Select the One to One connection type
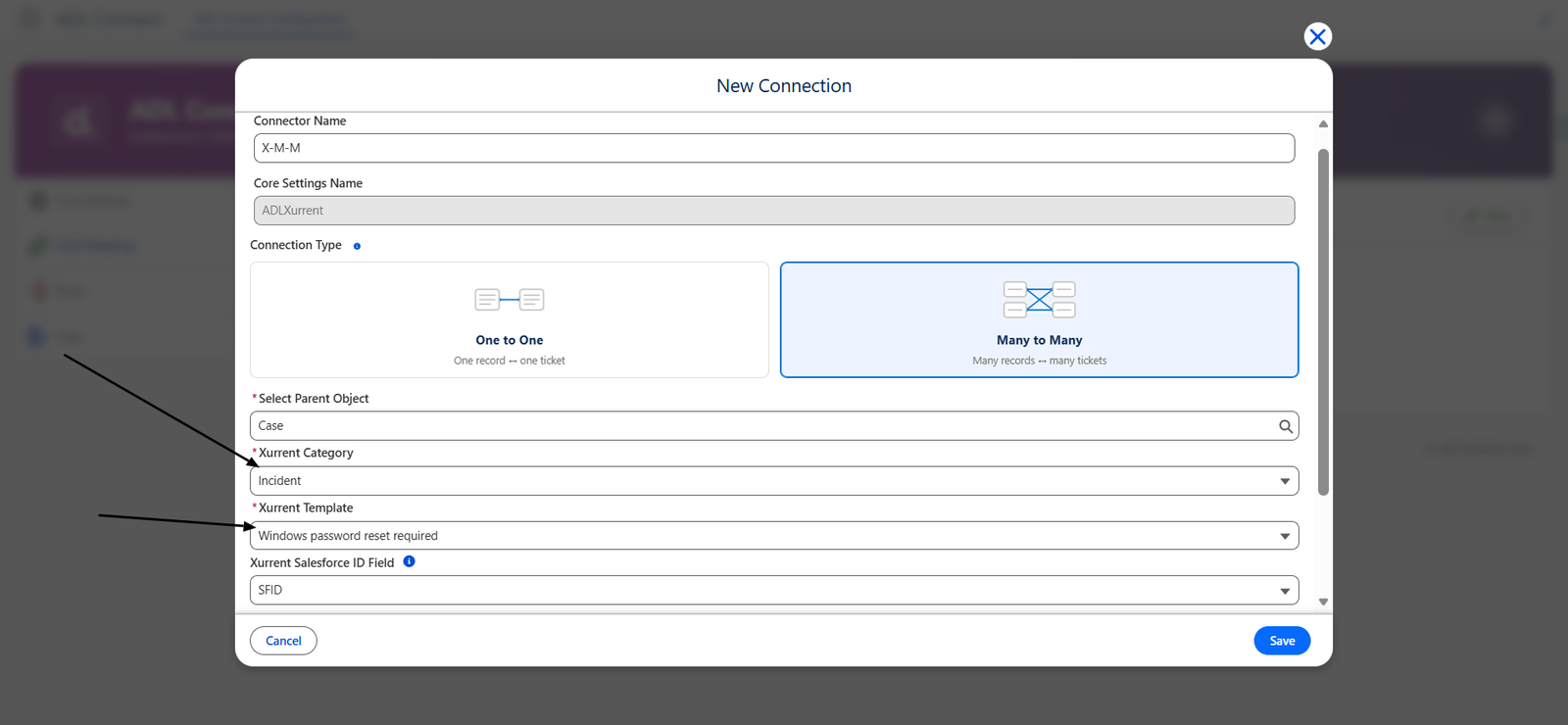The height and width of the screenshot is (725, 1568). point(510,319)
